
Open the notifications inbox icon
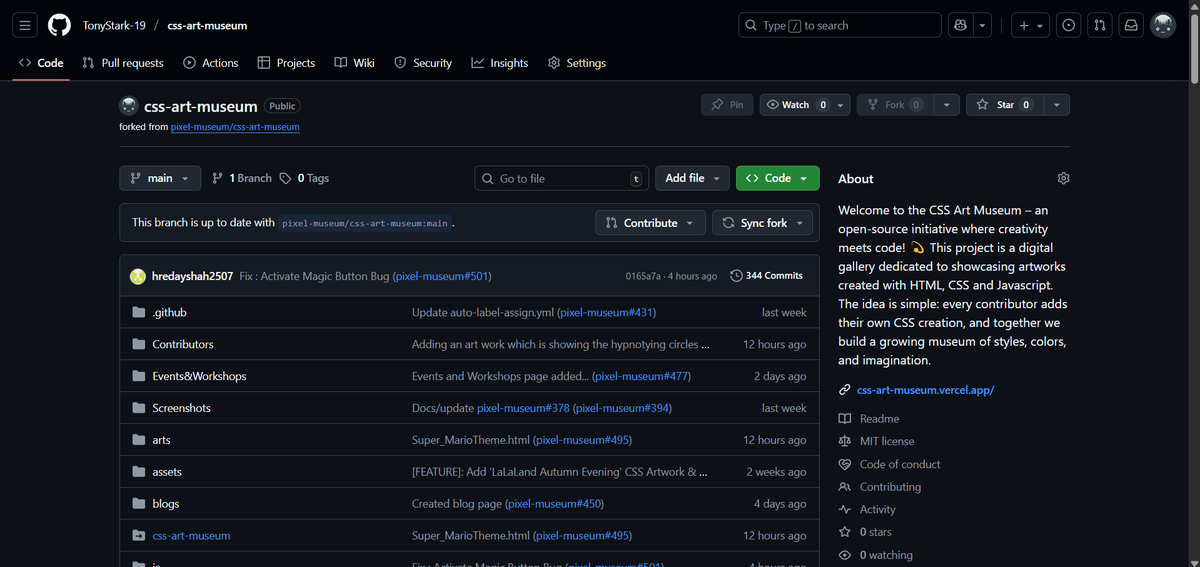1130,25
